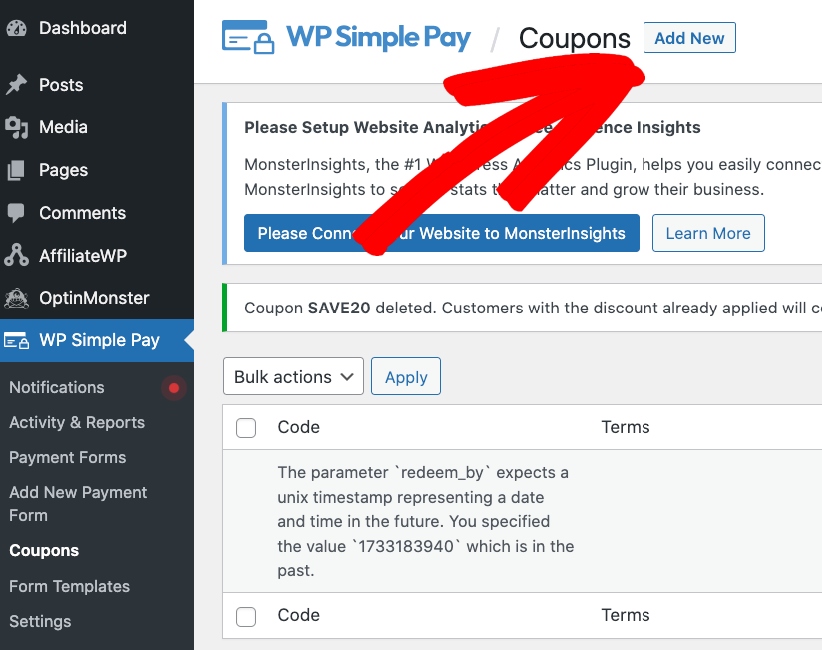822x650 pixels.
Task: Open the Bulk actions dropdown
Action: coord(293,377)
